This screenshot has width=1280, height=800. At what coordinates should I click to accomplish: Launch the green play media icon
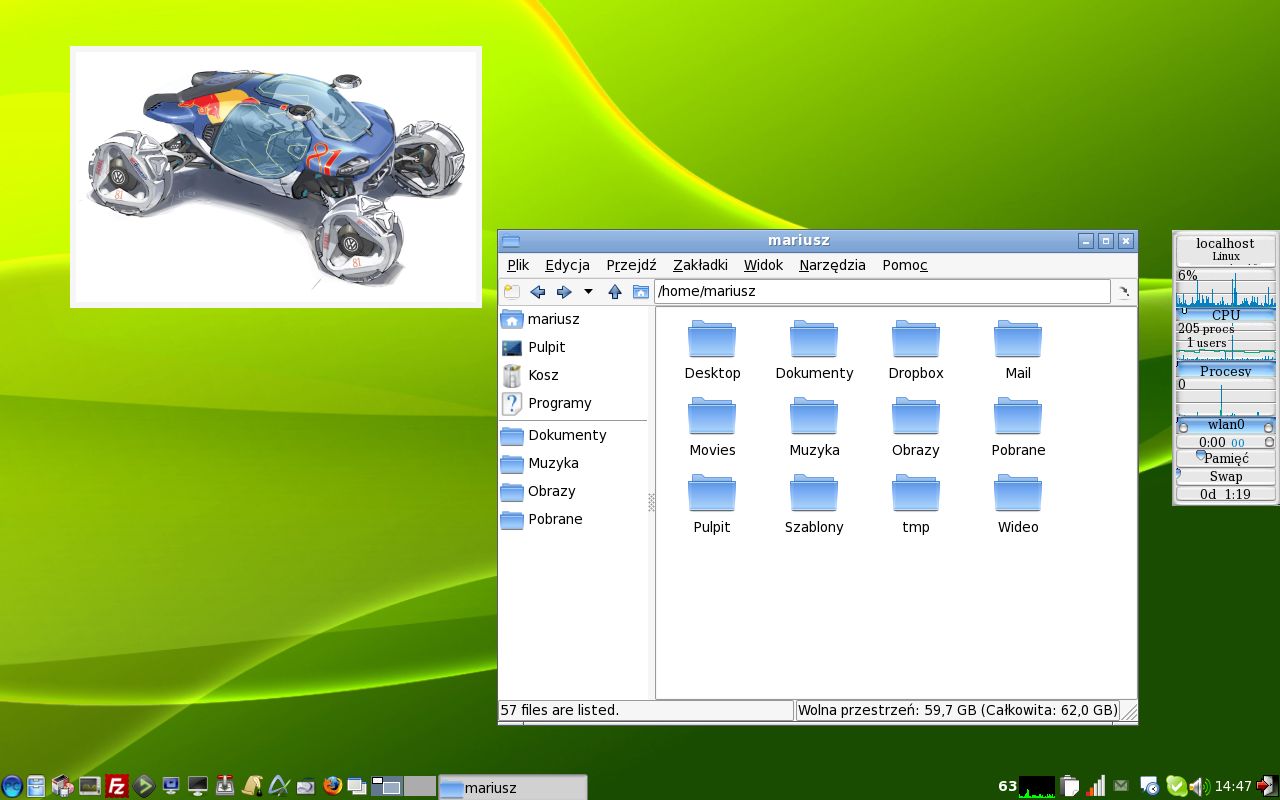coord(144,787)
